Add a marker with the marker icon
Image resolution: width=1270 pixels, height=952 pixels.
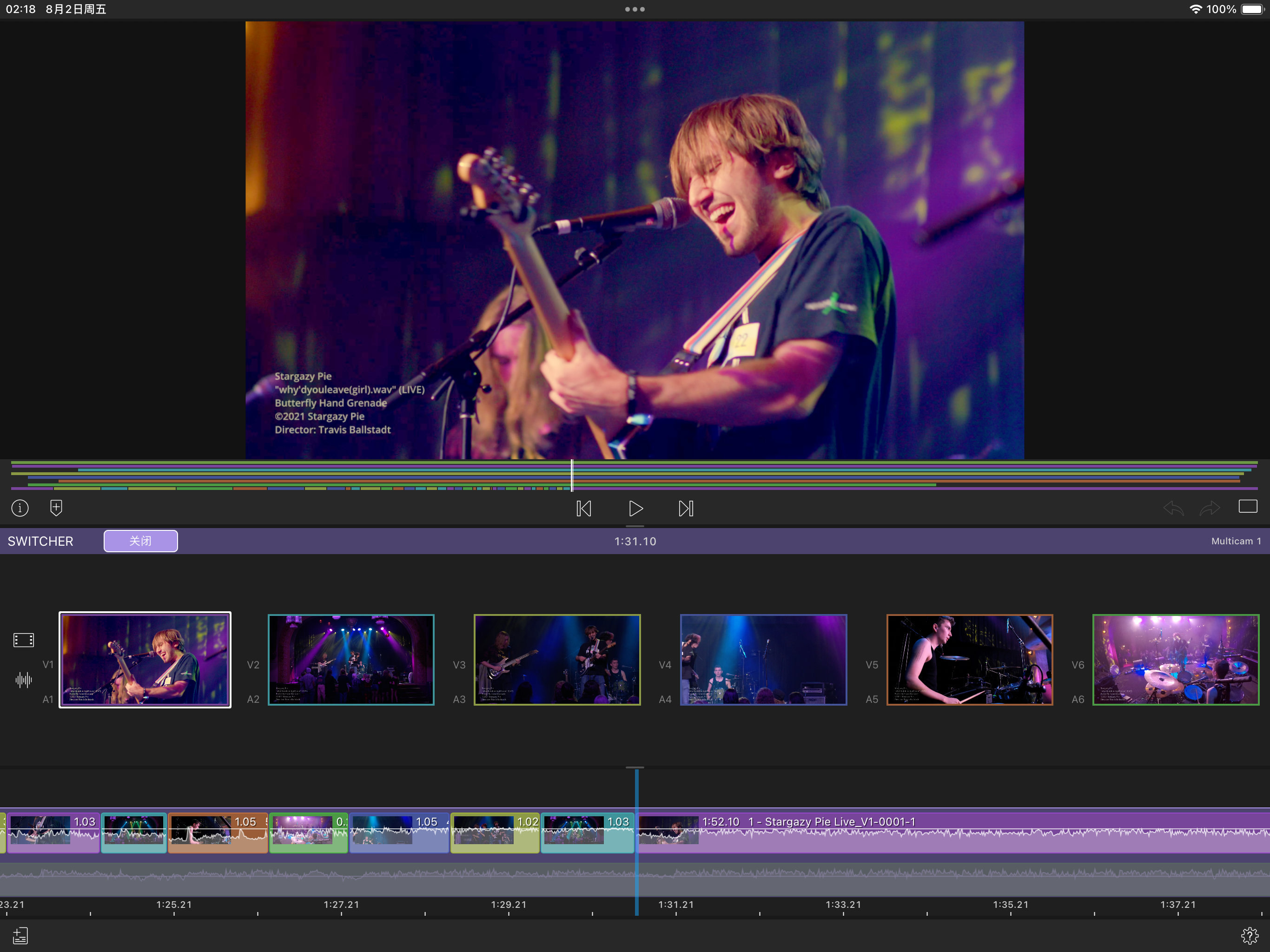click(x=56, y=508)
